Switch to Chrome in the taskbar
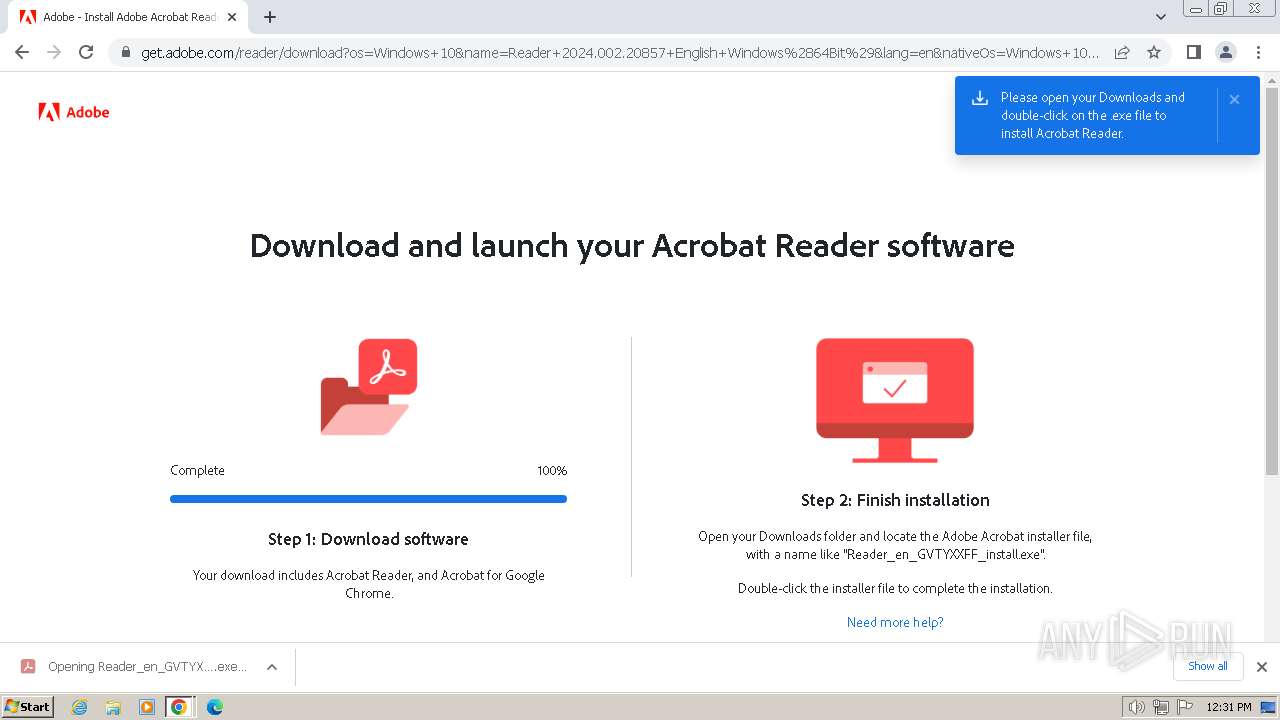The image size is (1280, 720). pyautogui.click(x=179, y=707)
